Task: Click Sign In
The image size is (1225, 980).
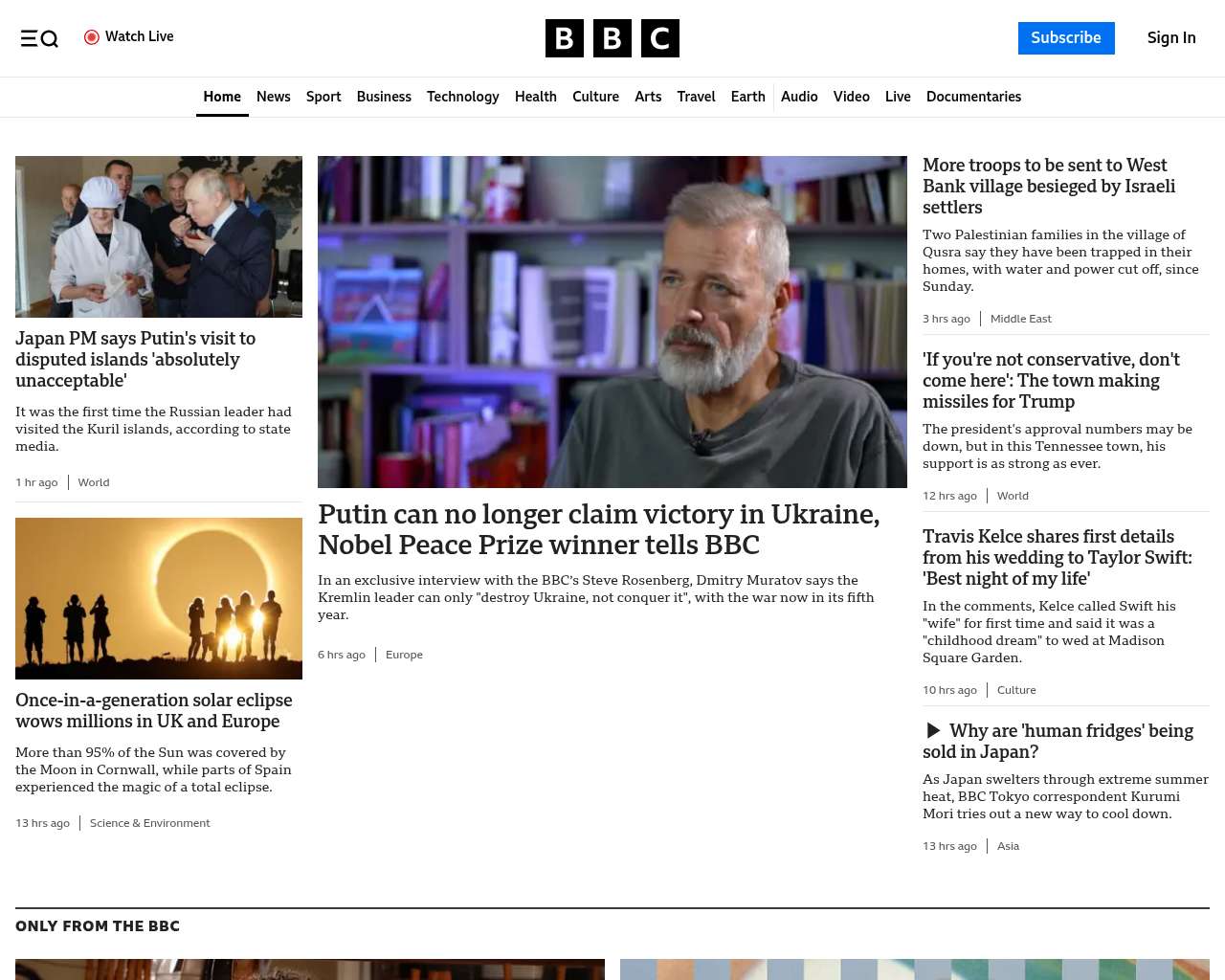Action: coord(1171,38)
